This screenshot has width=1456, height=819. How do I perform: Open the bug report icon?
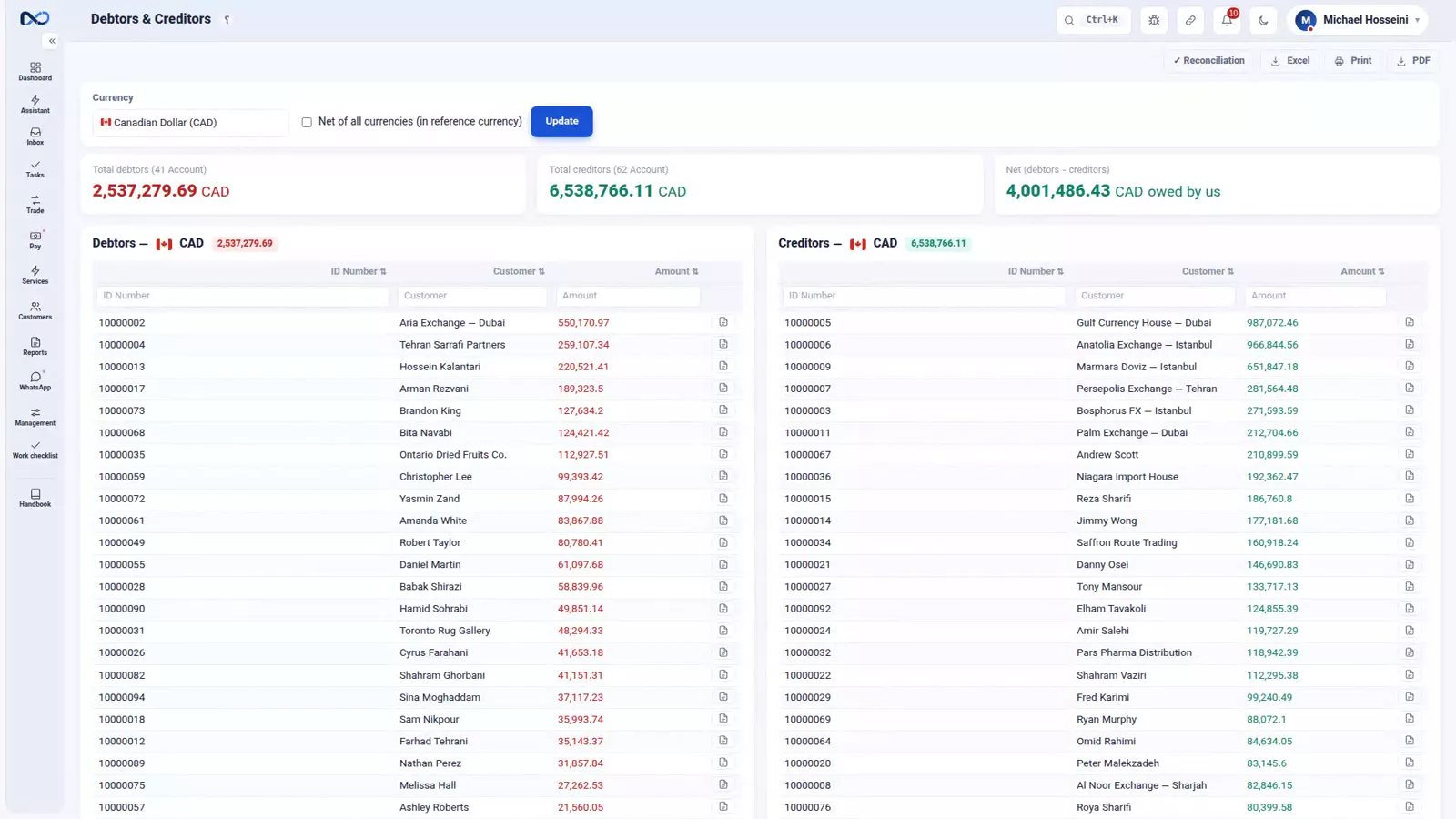[1154, 20]
